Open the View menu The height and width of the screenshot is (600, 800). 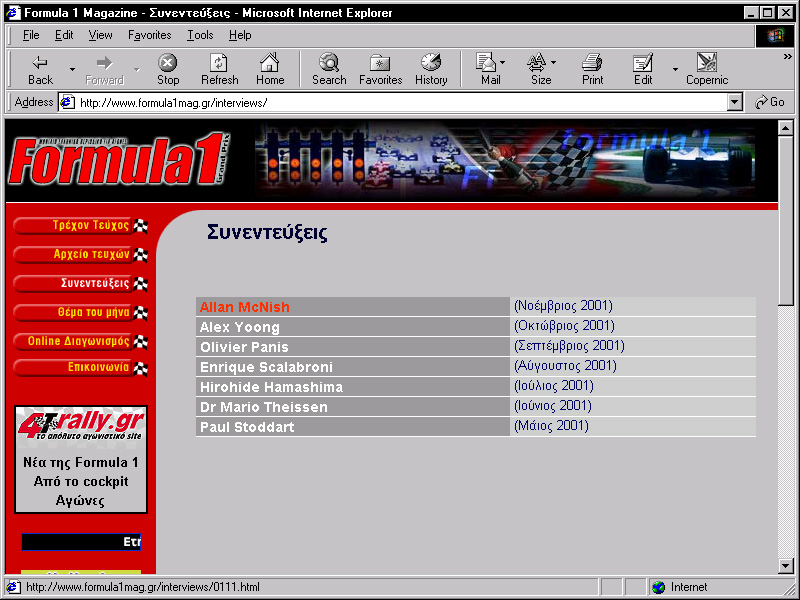[x=100, y=35]
